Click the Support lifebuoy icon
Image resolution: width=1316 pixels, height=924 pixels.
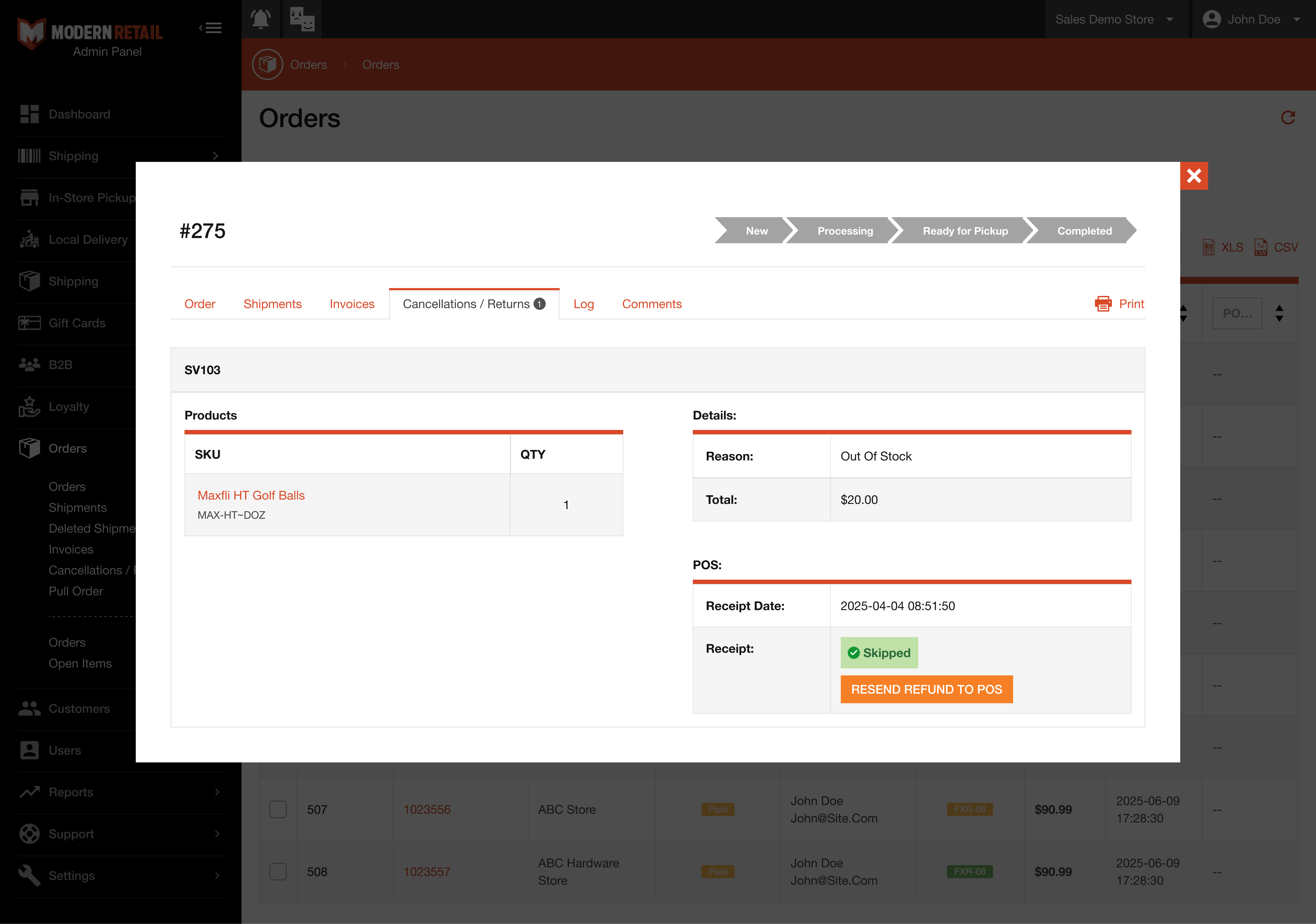(x=29, y=834)
